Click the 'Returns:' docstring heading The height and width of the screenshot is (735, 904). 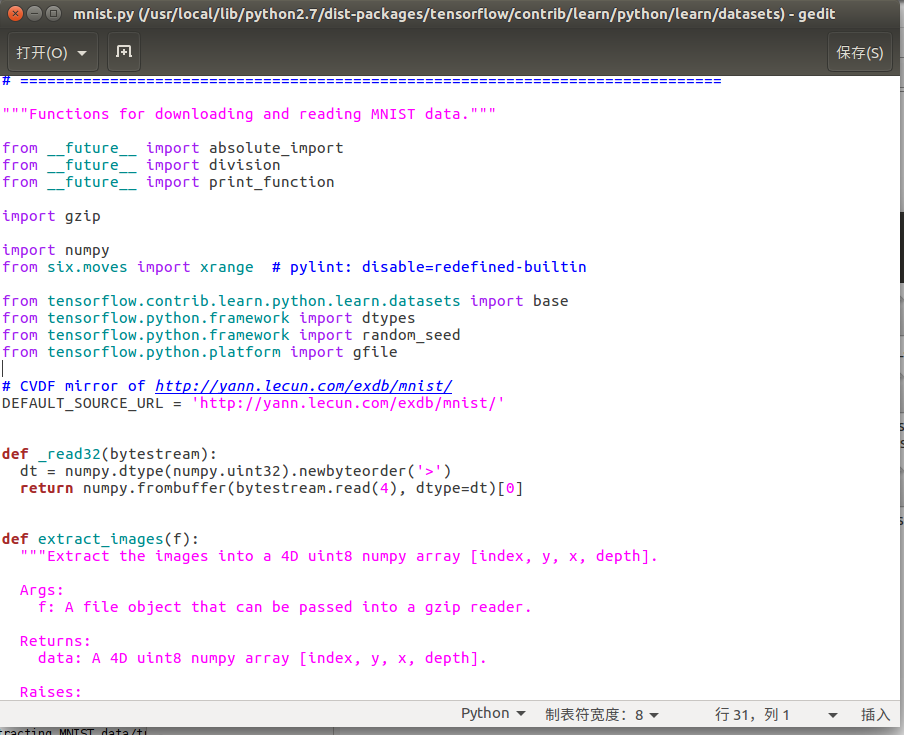[x=55, y=641]
